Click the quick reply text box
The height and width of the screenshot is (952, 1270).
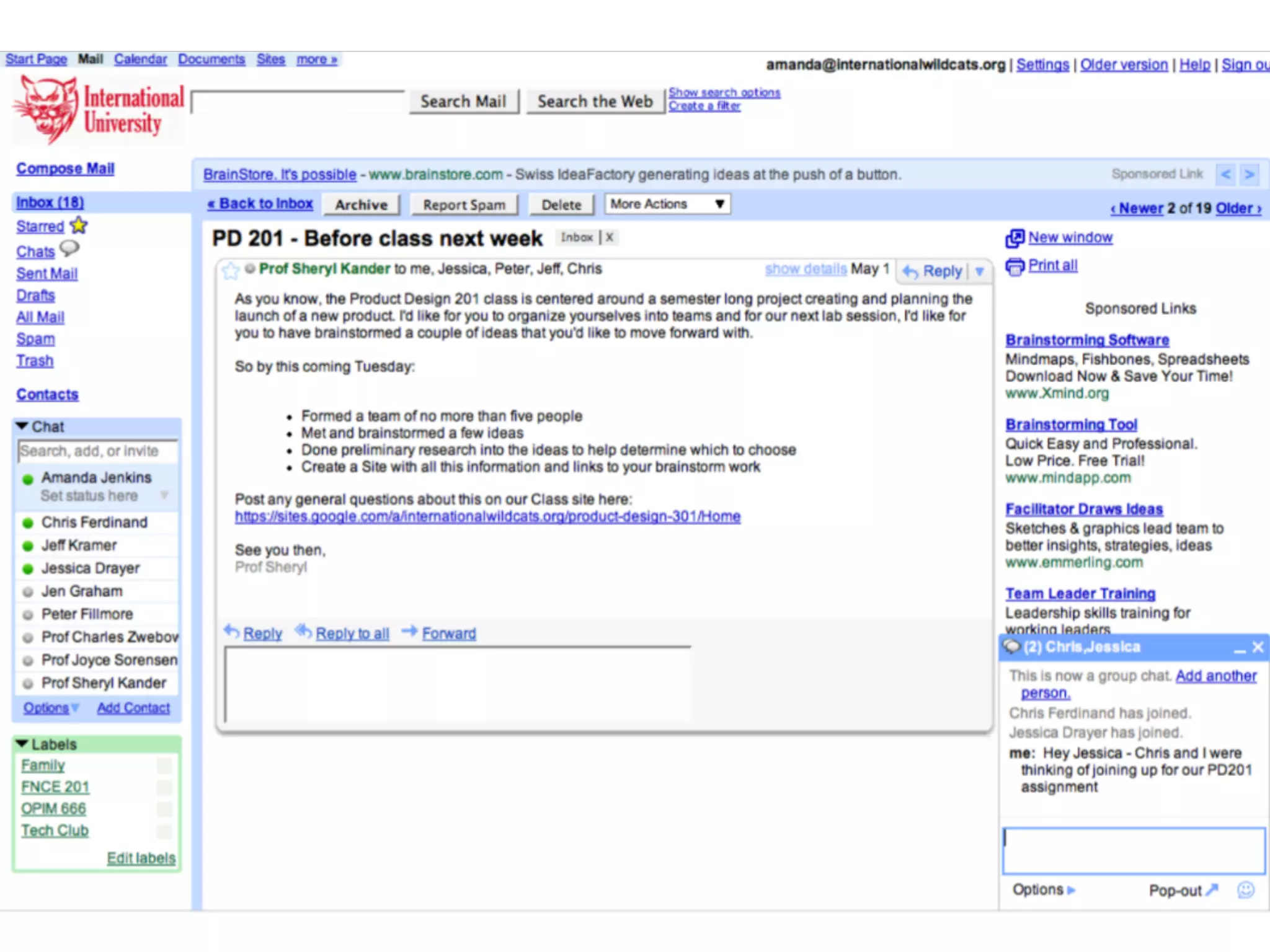458,684
